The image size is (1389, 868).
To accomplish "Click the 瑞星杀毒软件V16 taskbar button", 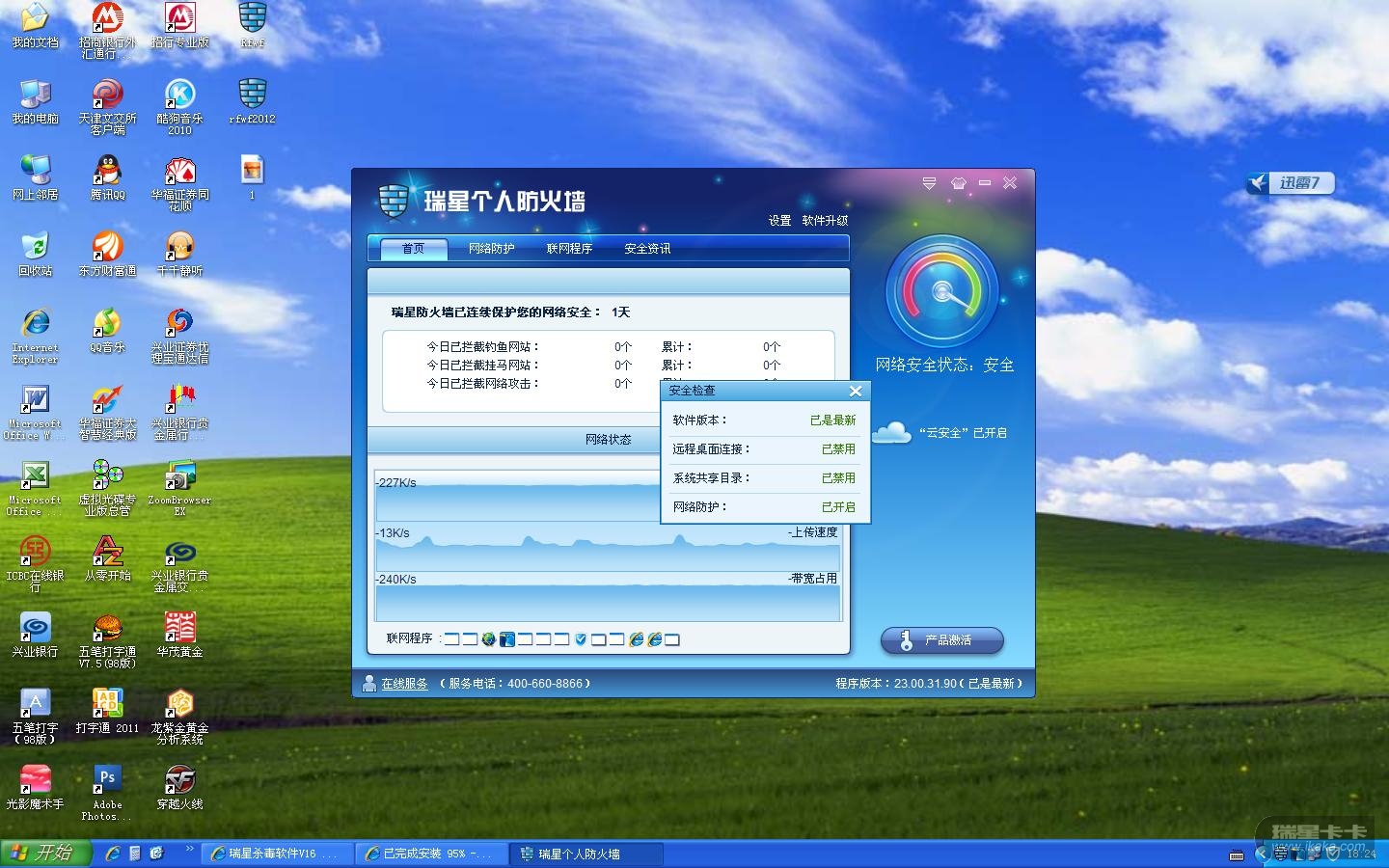I will (275, 854).
